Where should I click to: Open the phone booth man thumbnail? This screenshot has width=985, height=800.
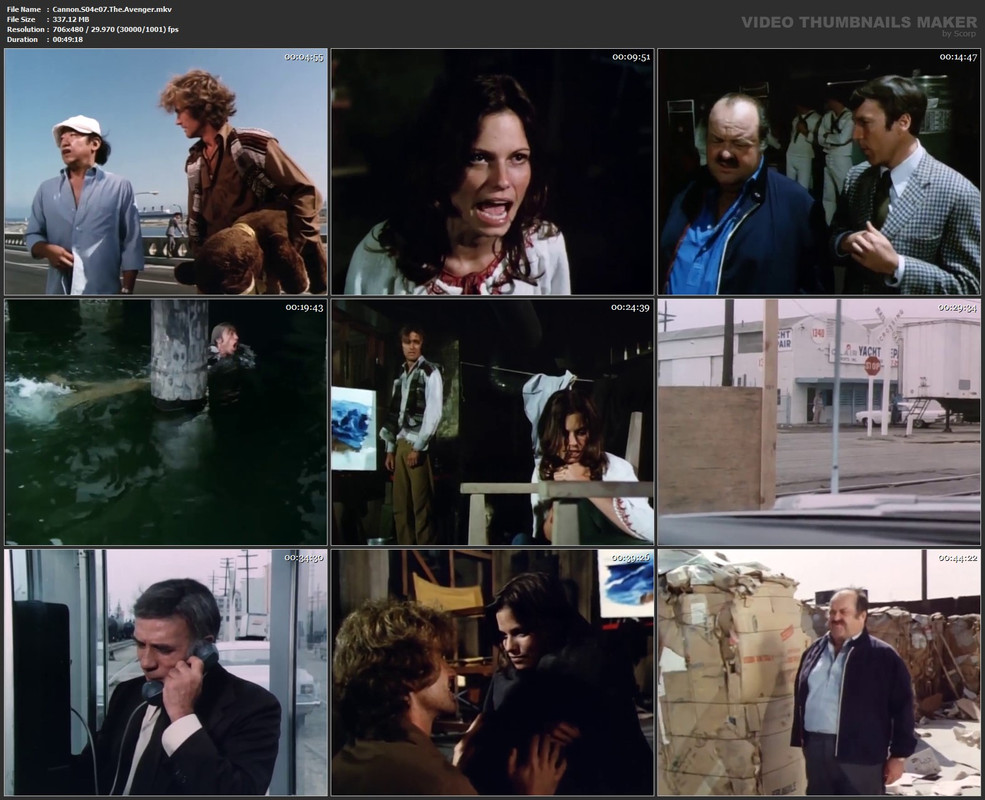[166, 673]
